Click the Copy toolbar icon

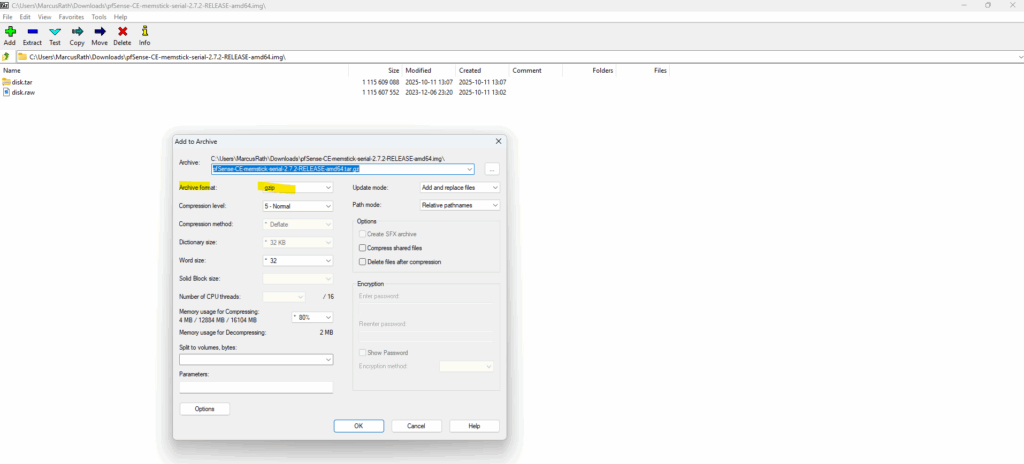pyautogui.click(x=77, y=35)
